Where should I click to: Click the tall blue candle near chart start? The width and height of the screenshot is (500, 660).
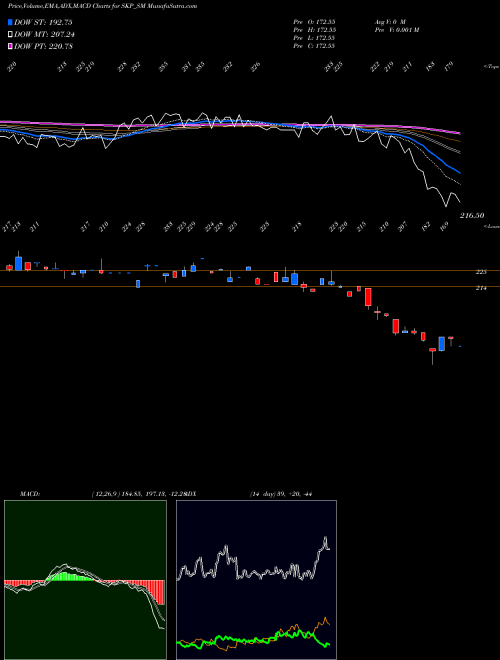18,263
